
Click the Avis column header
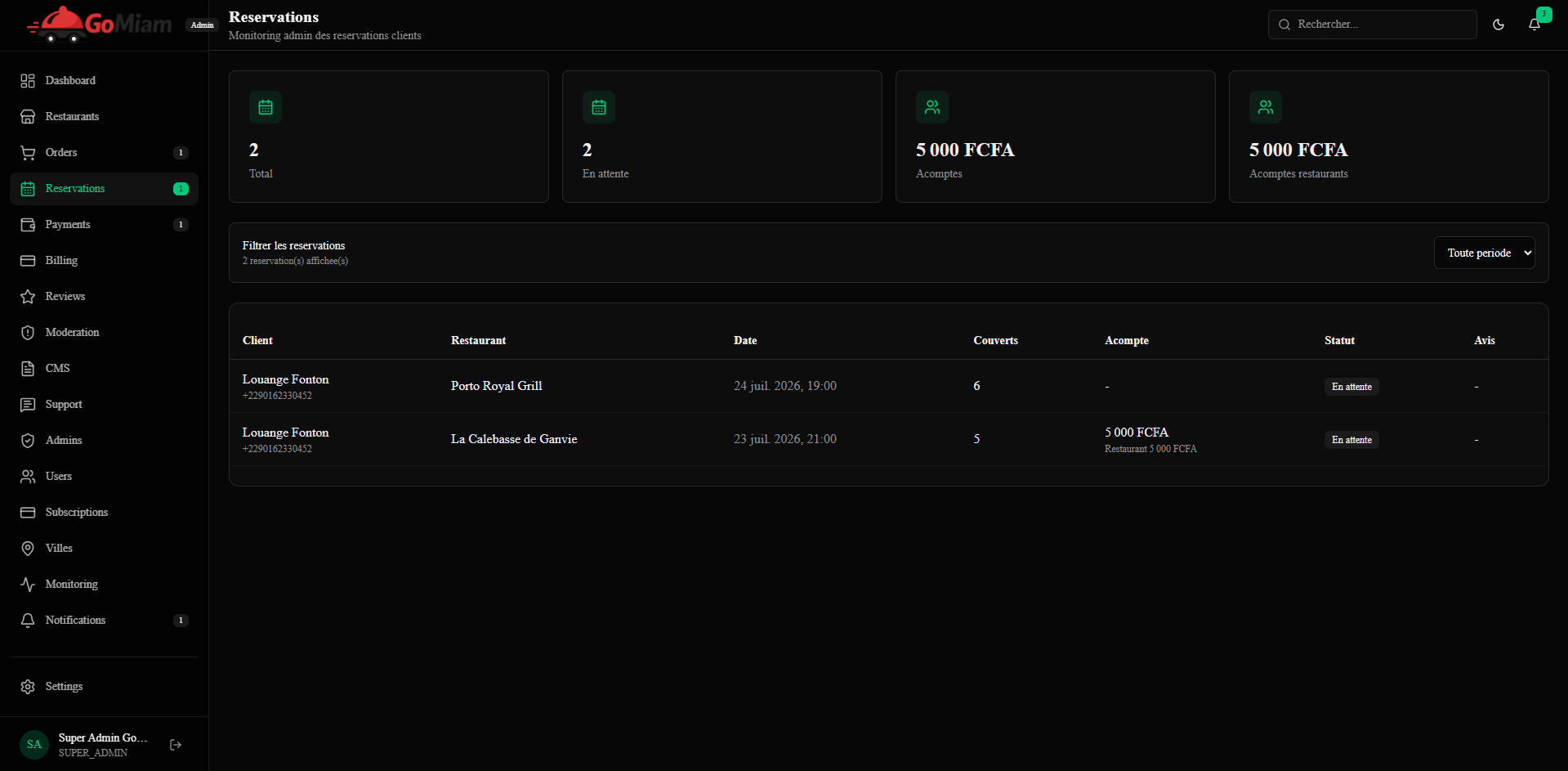click(x=1485, y=340)
